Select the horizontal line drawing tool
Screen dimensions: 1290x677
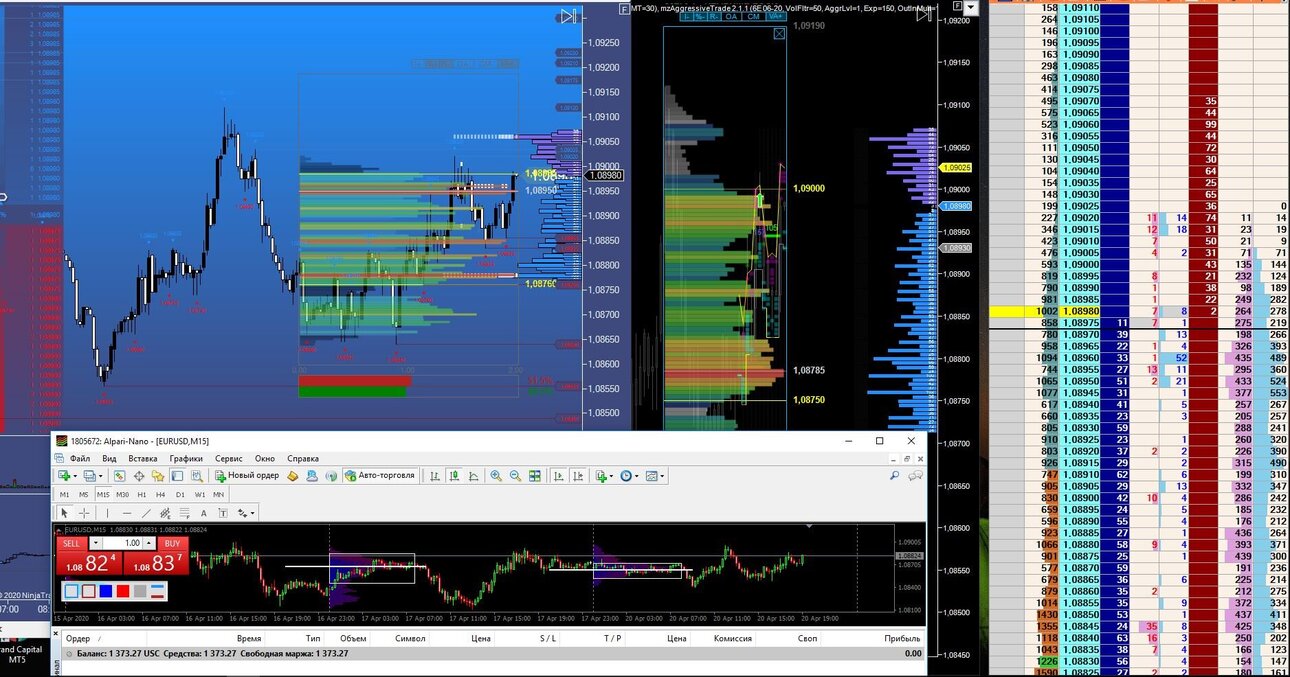(x=127, y=513)
